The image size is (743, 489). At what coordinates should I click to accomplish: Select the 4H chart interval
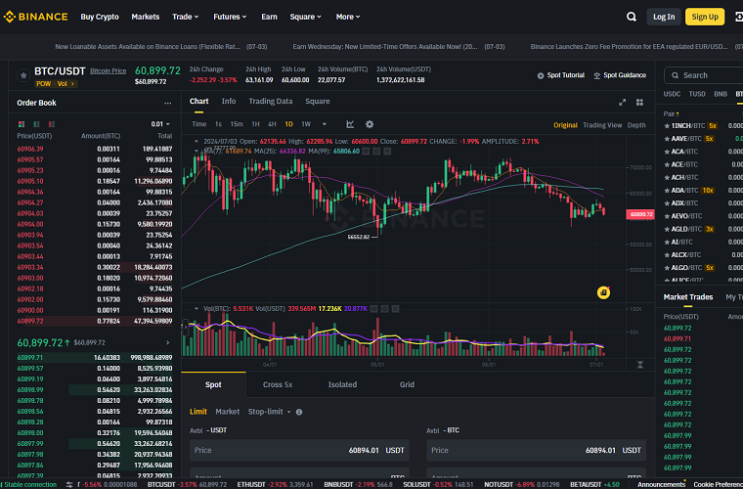pyautogui.click(x=272, y=124)
